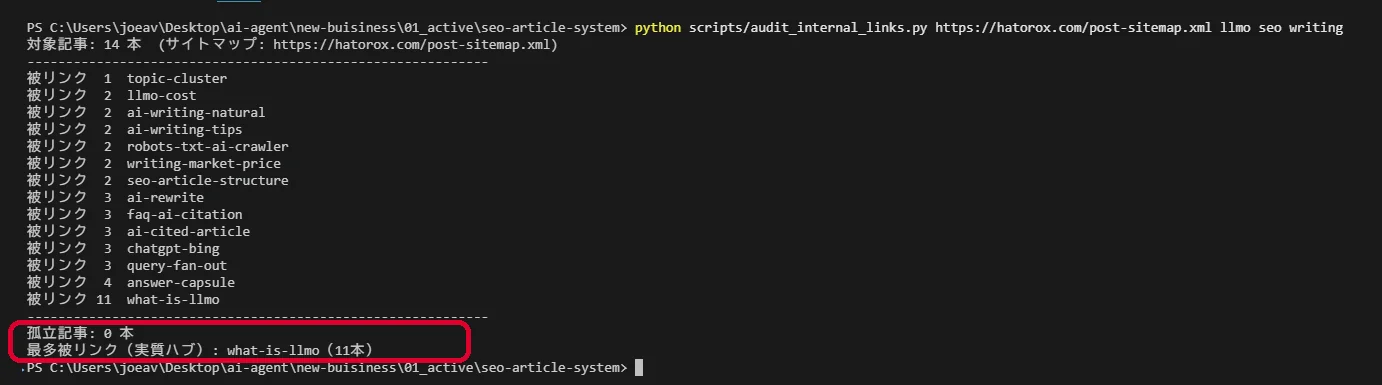The width and height of the screenshot is (1382, 385).
Task: Click the ai-writing-tips entry
Action: (x=184, y=130)
